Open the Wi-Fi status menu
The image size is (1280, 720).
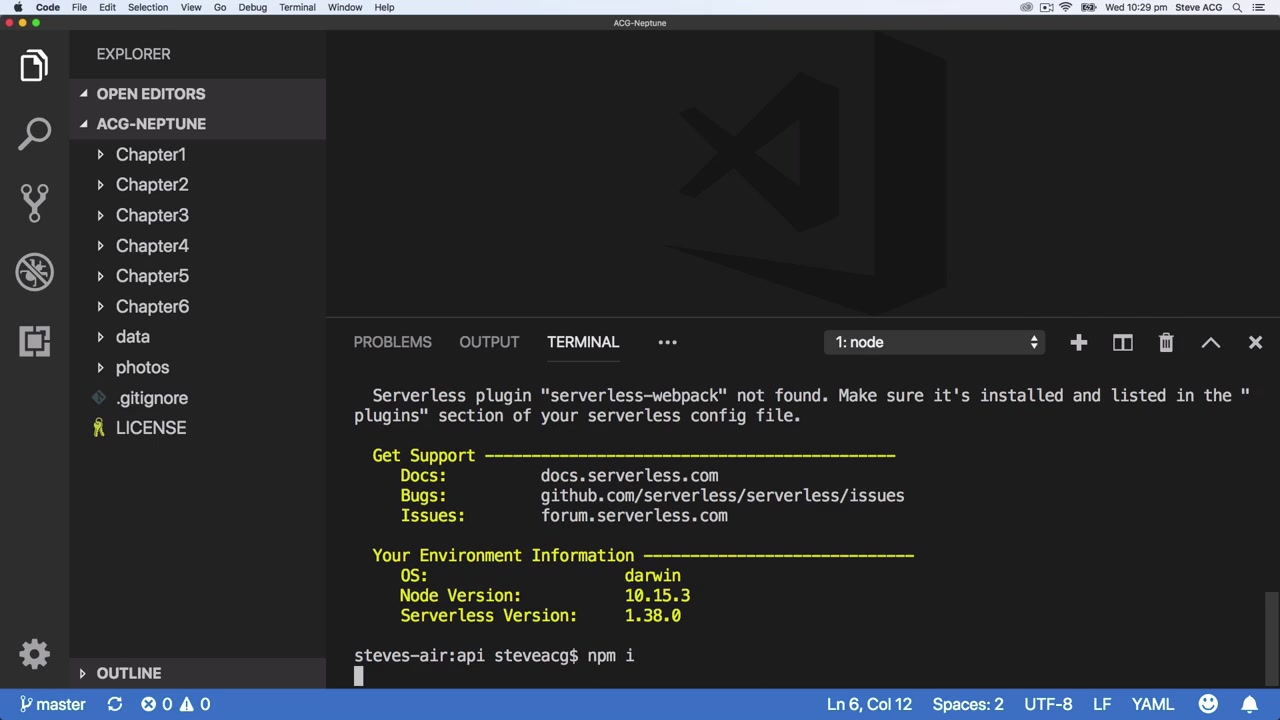click(x=1066, y=7)
